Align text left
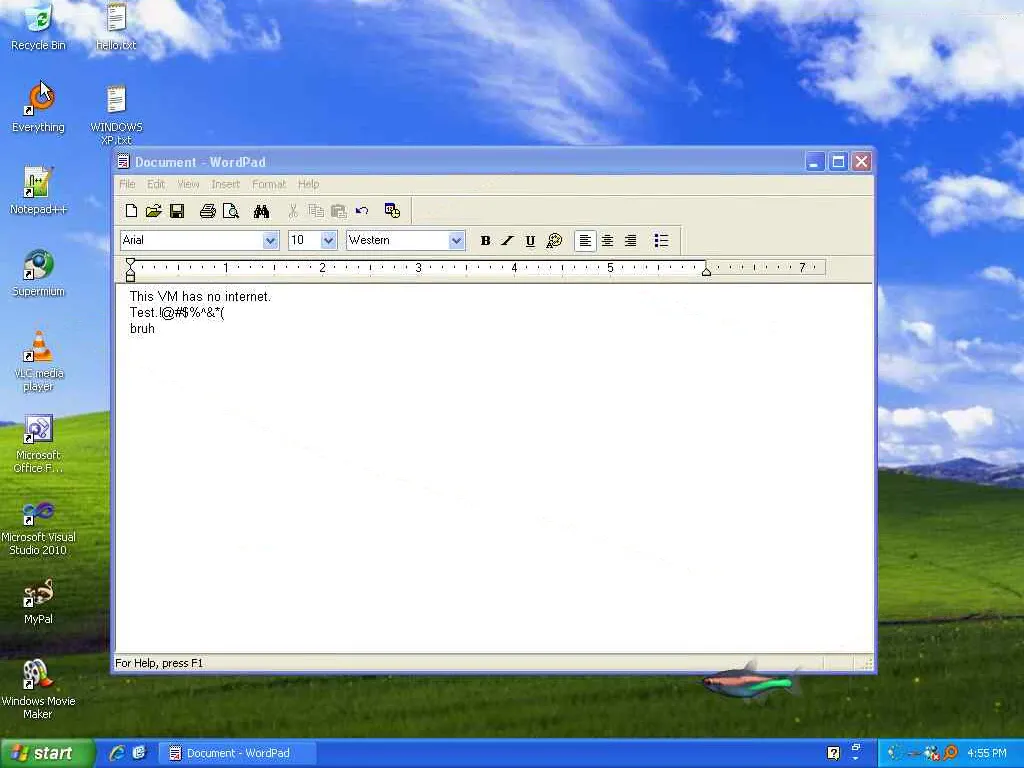Viewport: 1024px width, 768px height. [x=585, y=240]
